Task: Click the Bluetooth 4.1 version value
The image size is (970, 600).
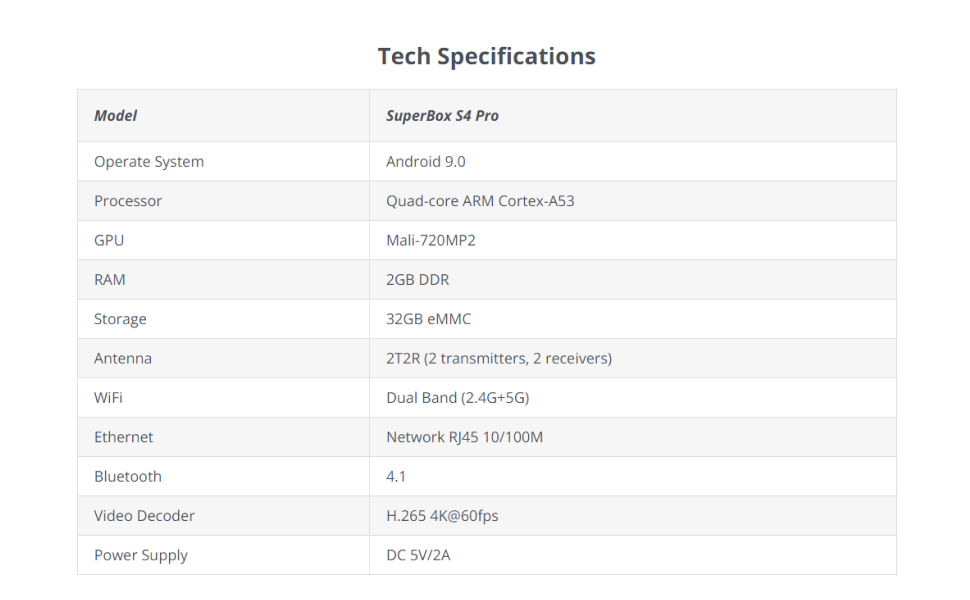Action: coord(396,477)
